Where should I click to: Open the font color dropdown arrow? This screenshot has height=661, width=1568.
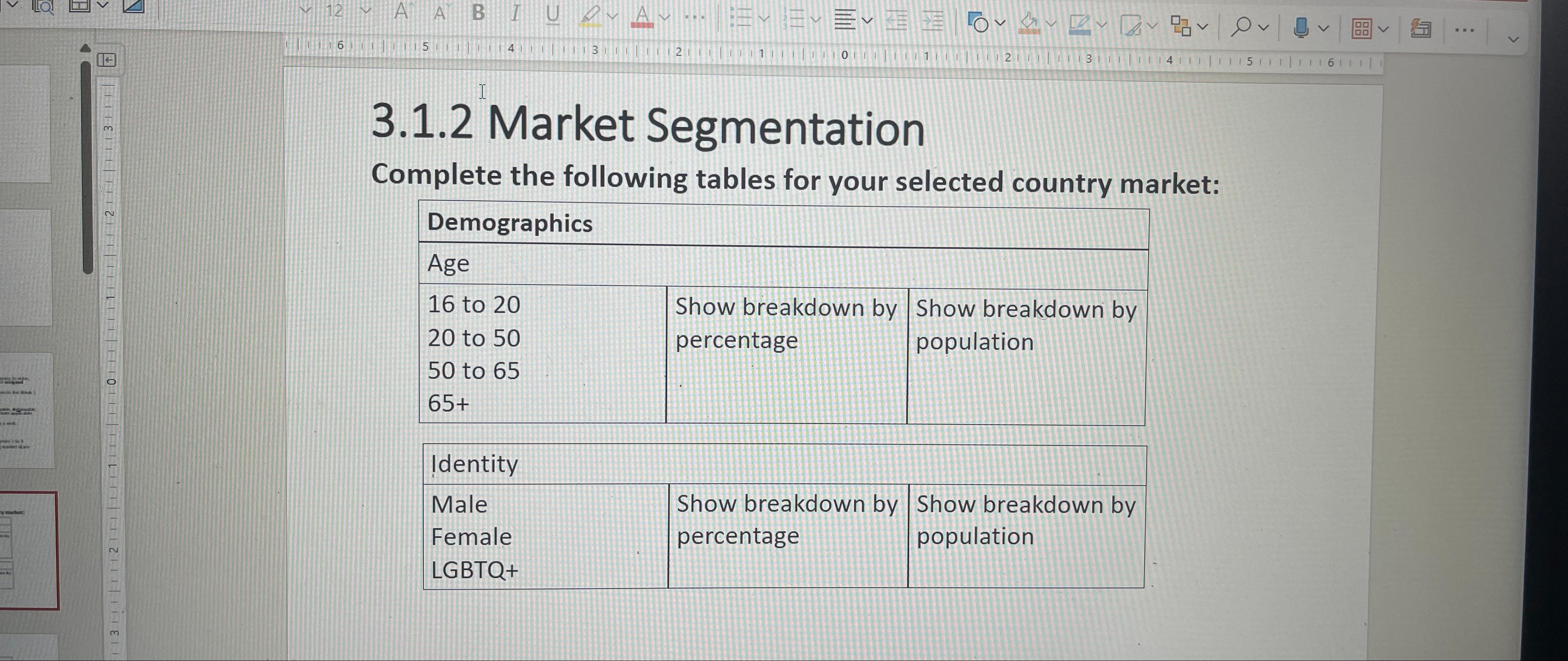[664, 17]
